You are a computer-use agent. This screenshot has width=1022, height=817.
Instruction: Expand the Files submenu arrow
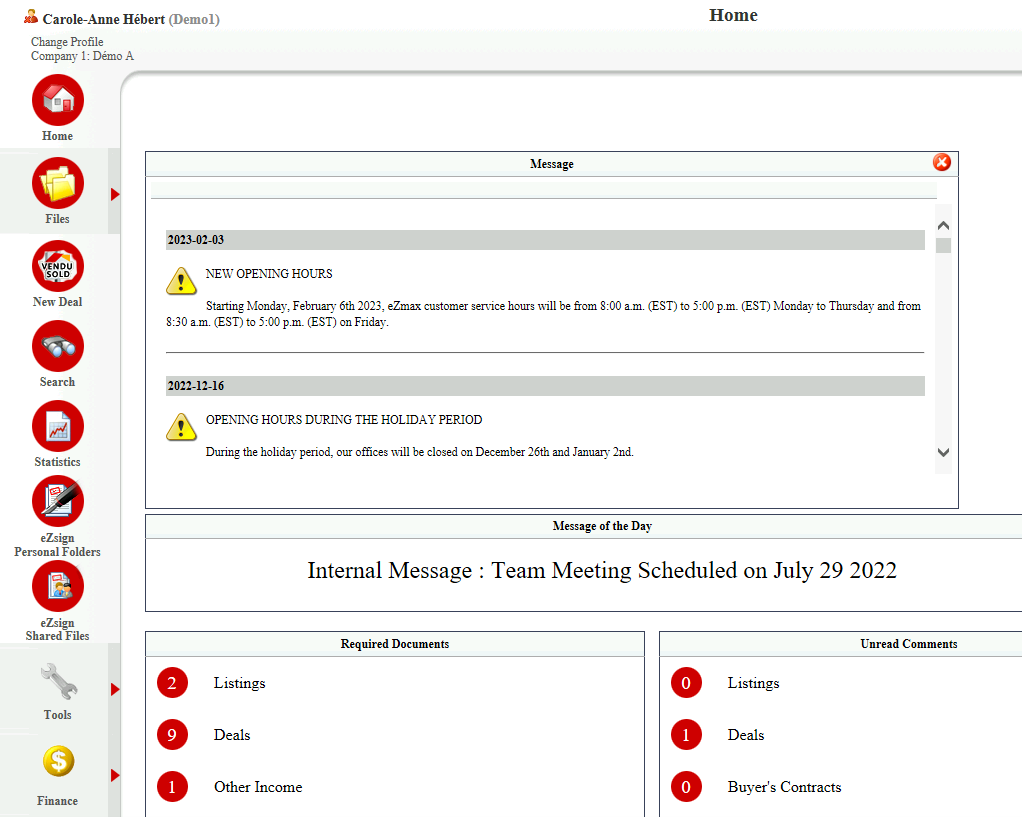tap(115, 194)
